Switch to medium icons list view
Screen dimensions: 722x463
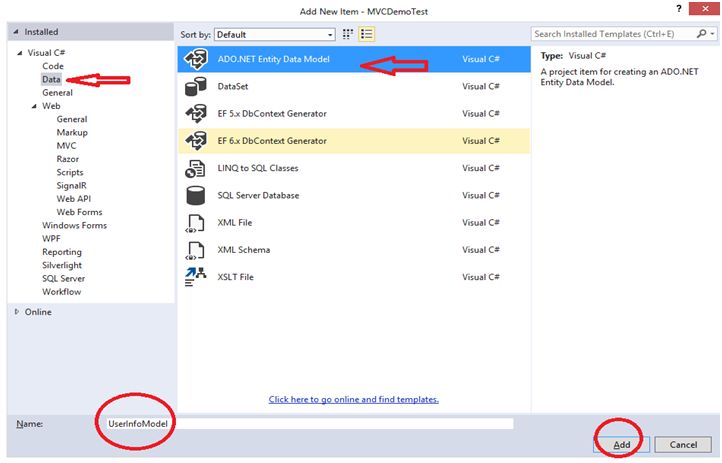tap(367, 34)
